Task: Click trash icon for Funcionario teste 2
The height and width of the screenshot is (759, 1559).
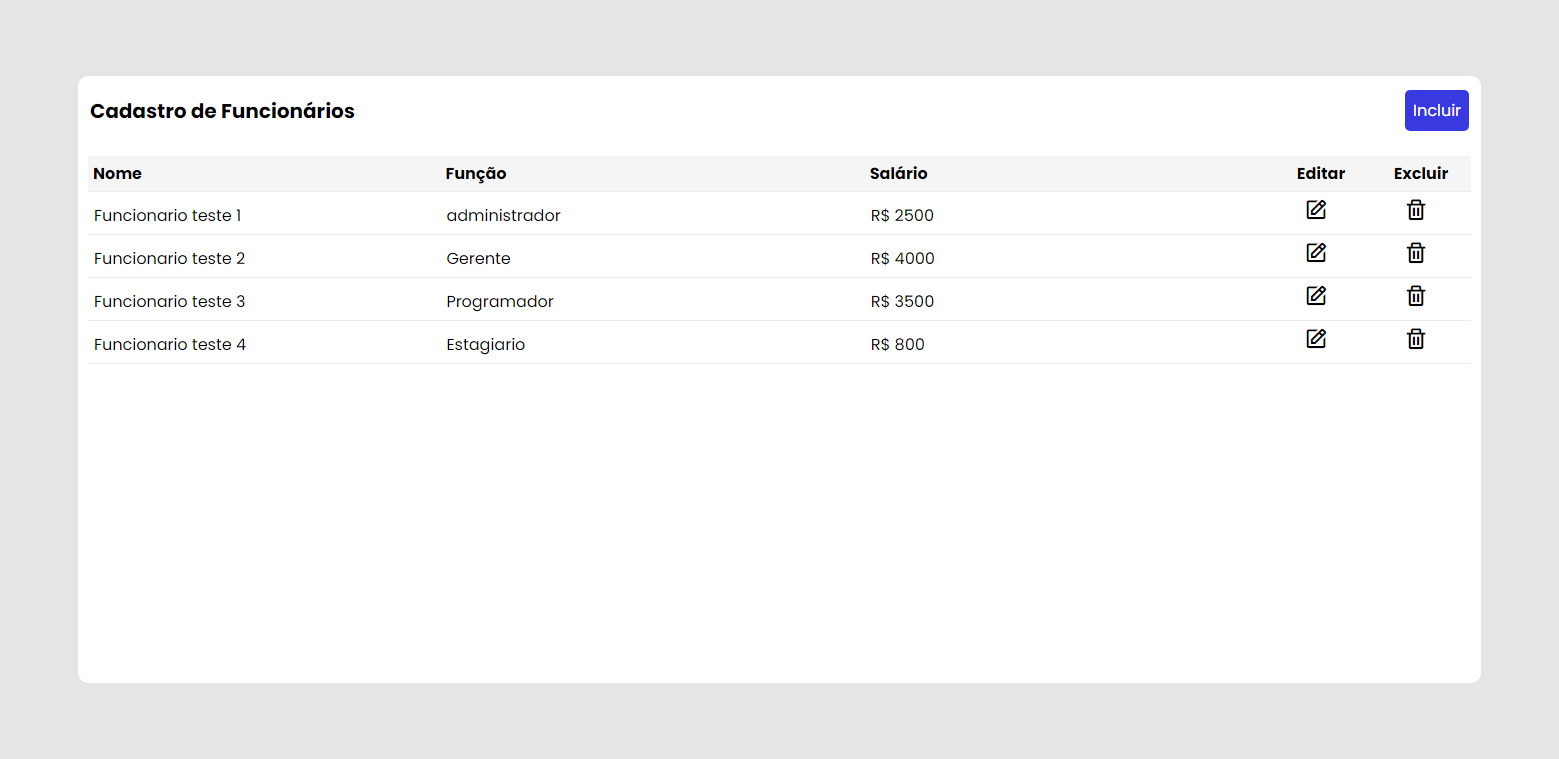Action: click(x=1416, y=253)
